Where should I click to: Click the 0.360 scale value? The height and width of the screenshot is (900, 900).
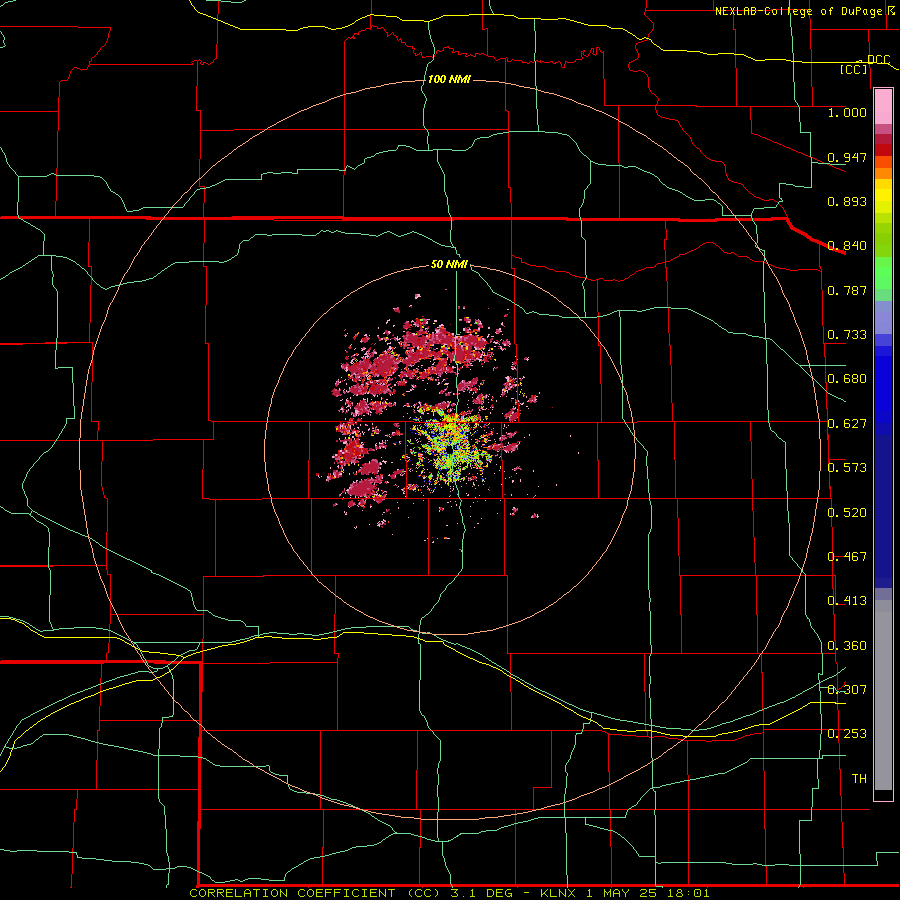(x=847, y=646)
